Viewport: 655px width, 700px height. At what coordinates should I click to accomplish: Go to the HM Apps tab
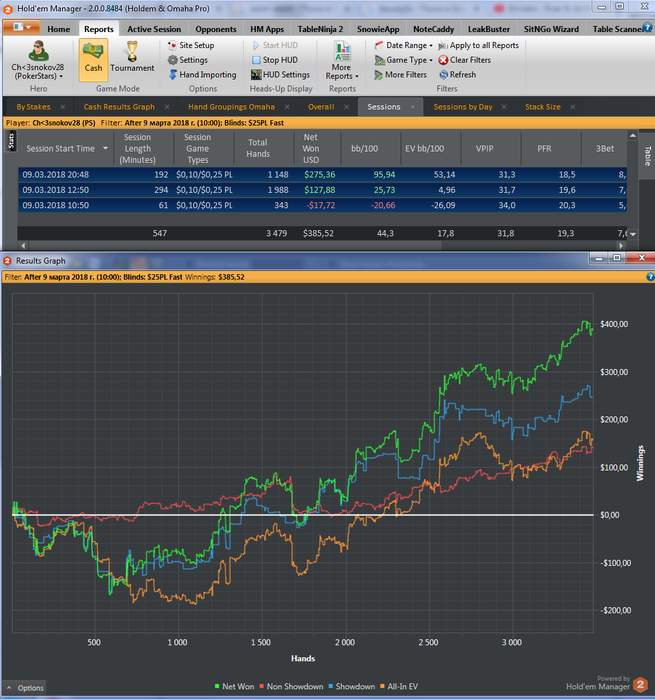(267, 29)
